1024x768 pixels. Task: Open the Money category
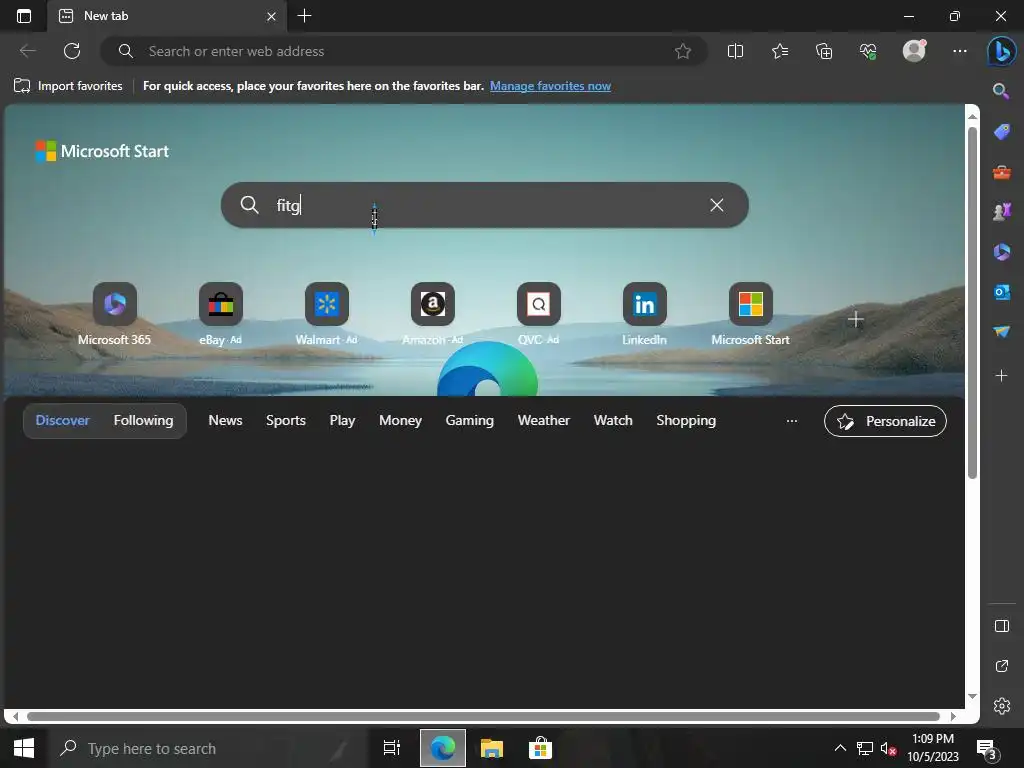pos(400,420)
